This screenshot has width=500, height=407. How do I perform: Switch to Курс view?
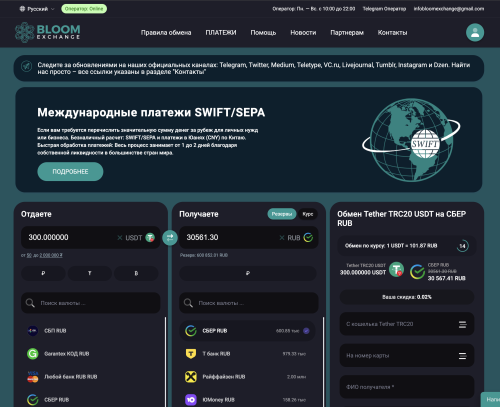tap(308, 214)
